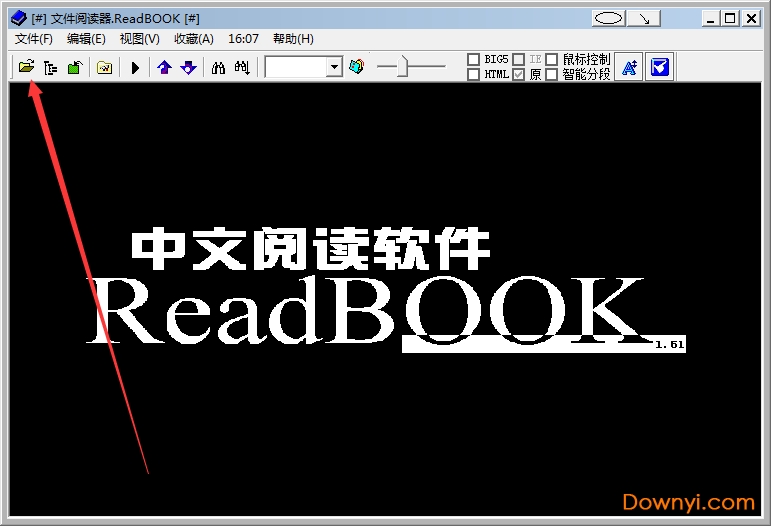Screen dimensions: 771x526
Task: Click the blue icon at toolbar's right end
Action: pos(659,67)
